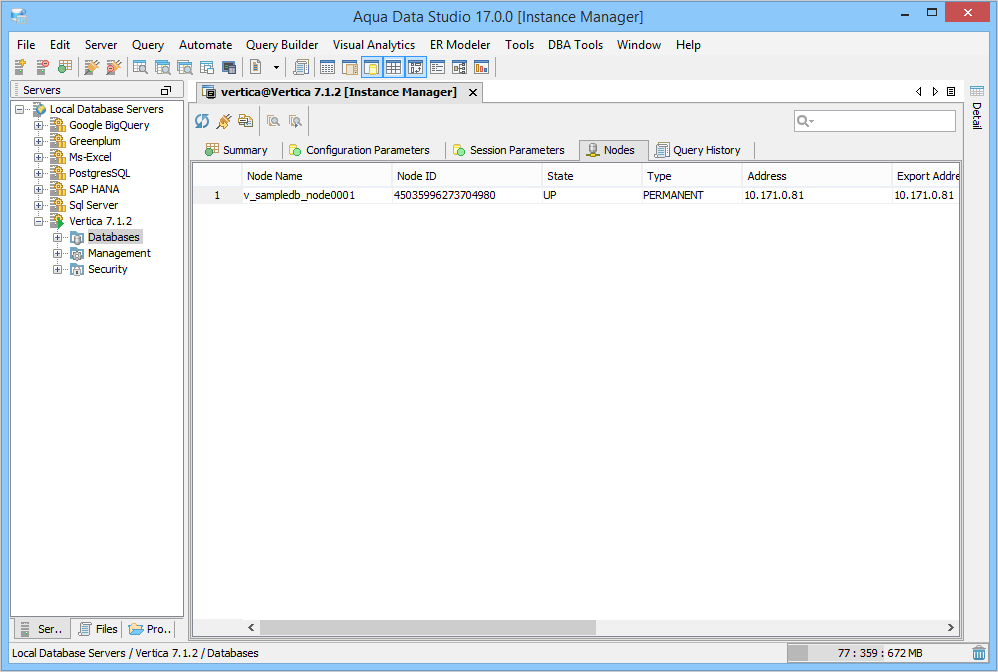The image size is (998, 672).
Task: Click the new document file icon
Action: 256,67
